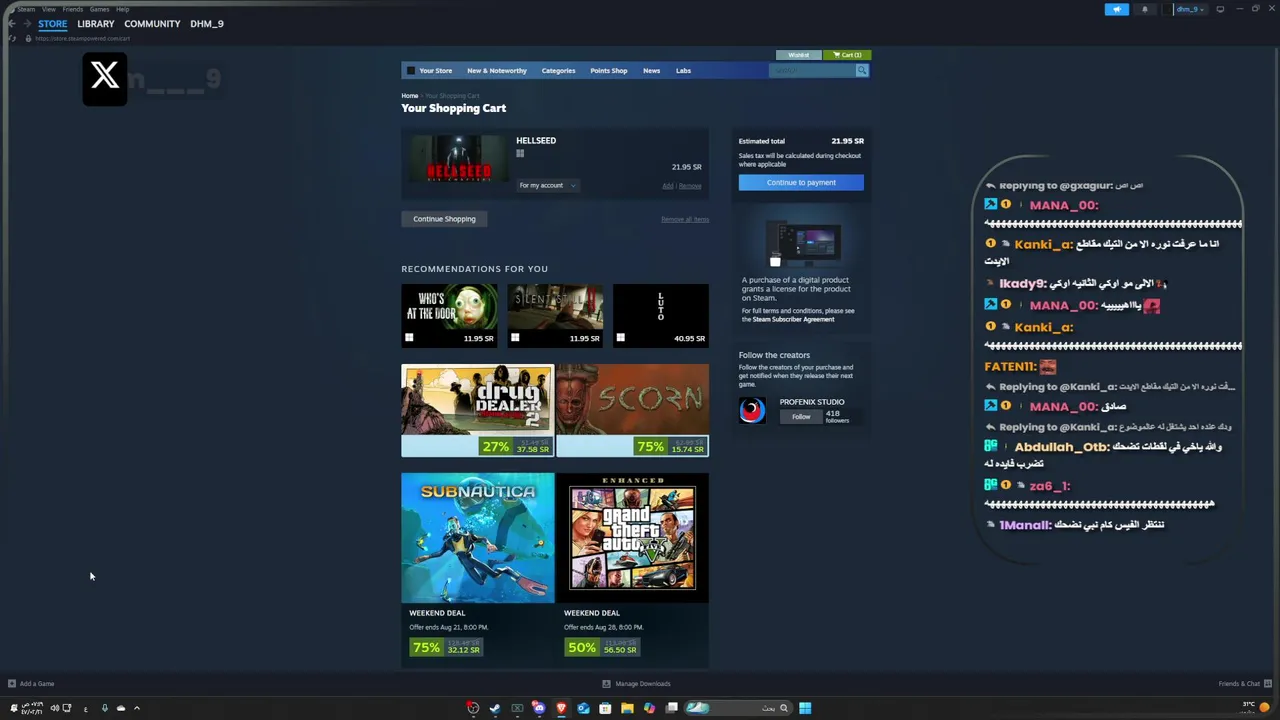
Task: Open New & Noteworthy store menu
Action: [x=497, y=71]
